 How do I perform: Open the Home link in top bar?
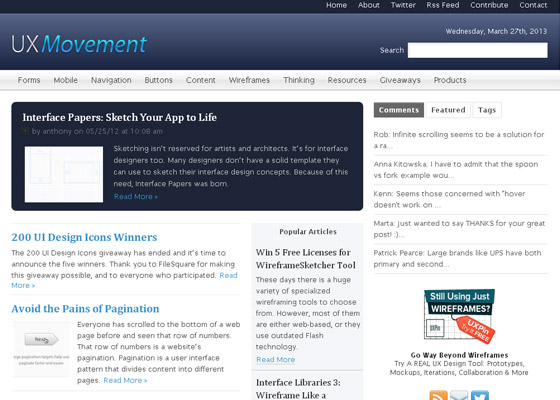tap(336, 5)
